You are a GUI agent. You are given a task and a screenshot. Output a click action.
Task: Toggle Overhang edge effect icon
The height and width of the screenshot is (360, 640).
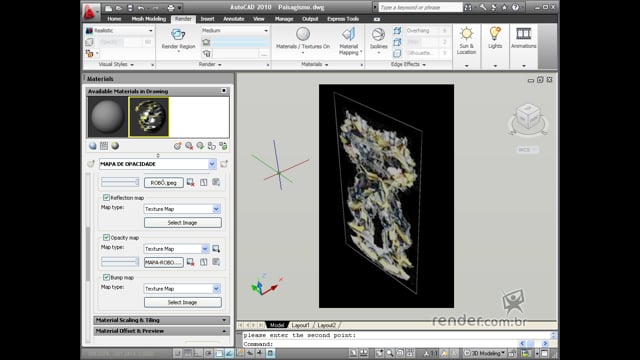[x=397, y=31]
